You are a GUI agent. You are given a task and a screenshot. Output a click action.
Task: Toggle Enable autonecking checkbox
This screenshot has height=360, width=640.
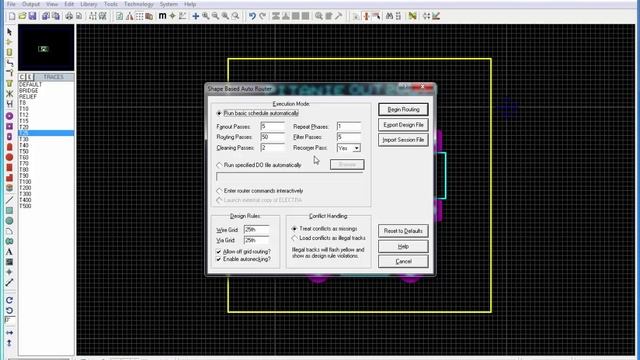pos(243,259)
